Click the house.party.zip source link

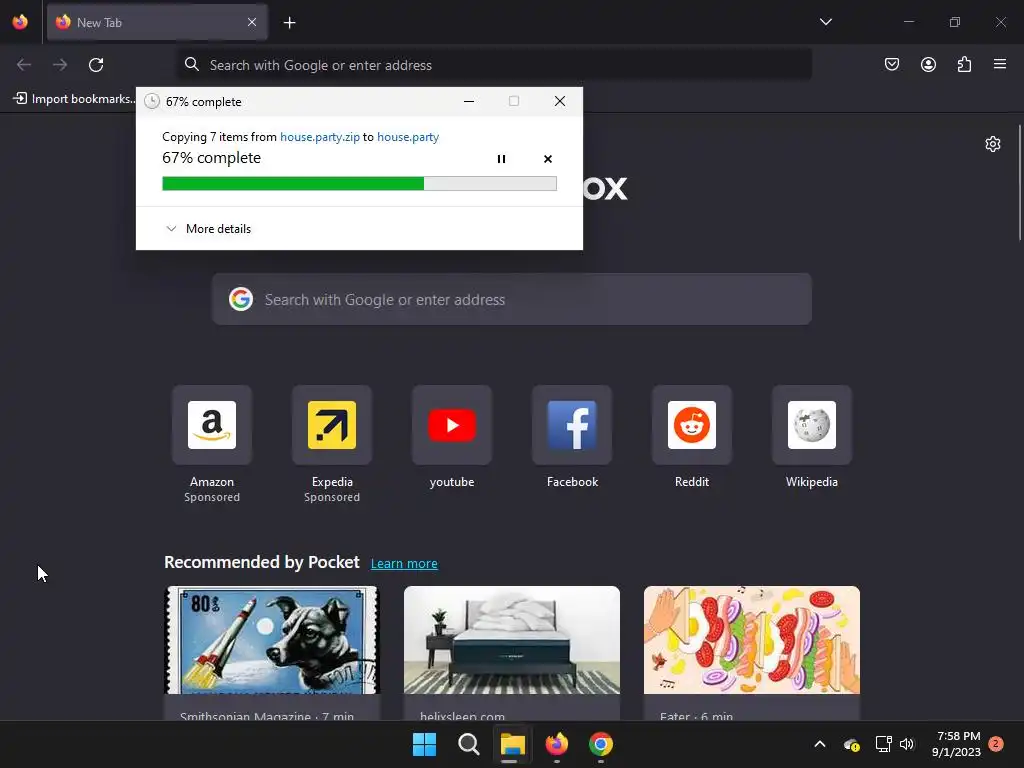coord(320,136)
